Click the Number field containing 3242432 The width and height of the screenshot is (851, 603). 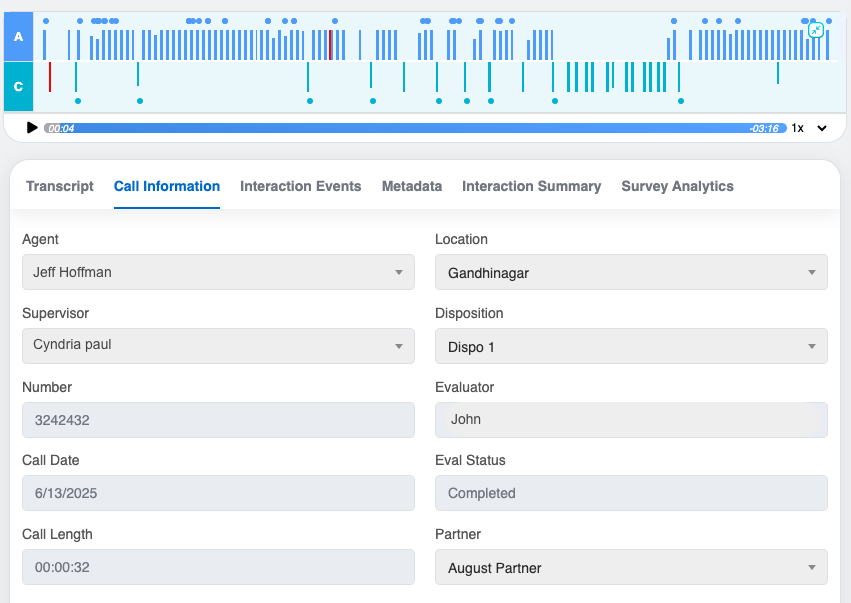click(218, 420)
